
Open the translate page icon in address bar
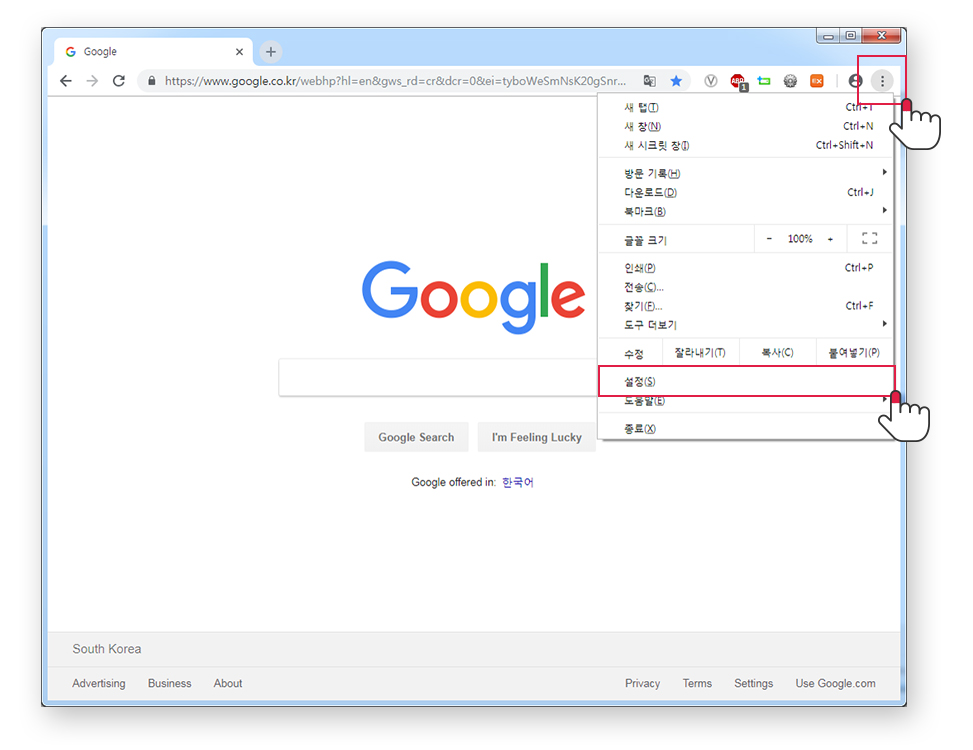[x=650, y=81]
